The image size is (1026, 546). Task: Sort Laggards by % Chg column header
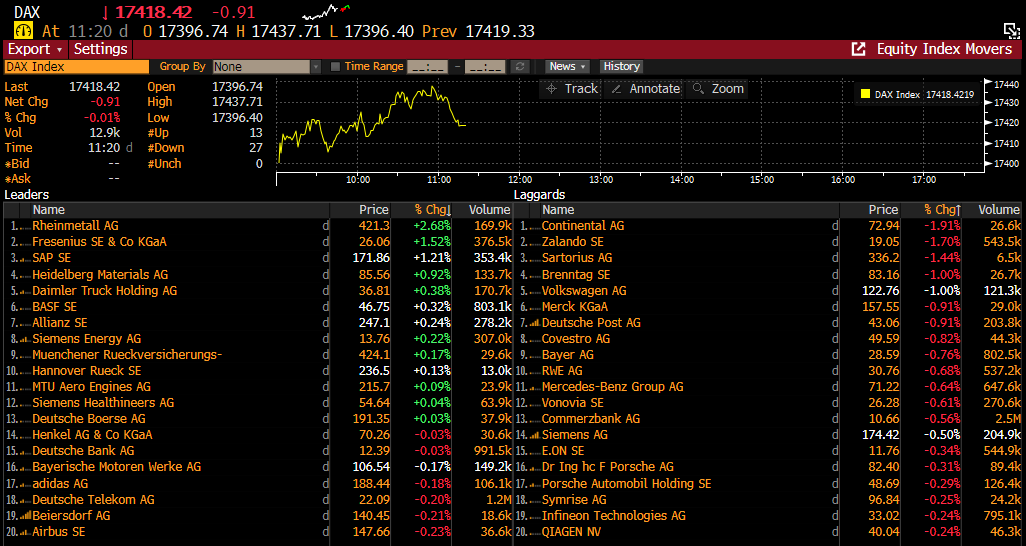pos(942,210)
